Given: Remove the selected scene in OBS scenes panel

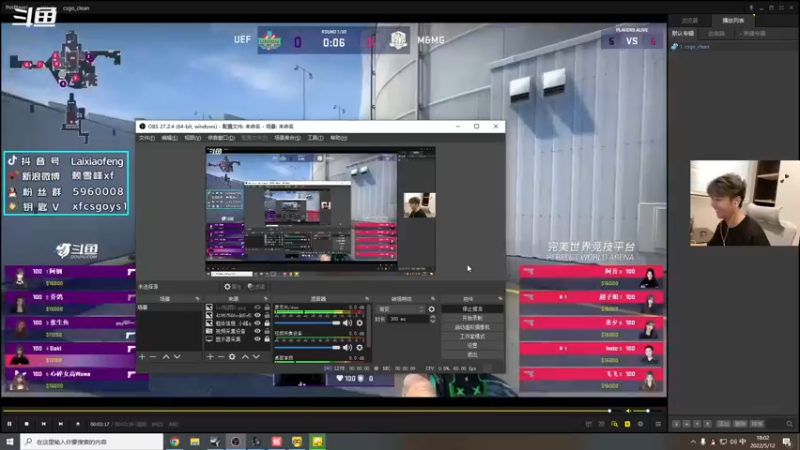Looking at the screenshot, I should coord(153,357).
